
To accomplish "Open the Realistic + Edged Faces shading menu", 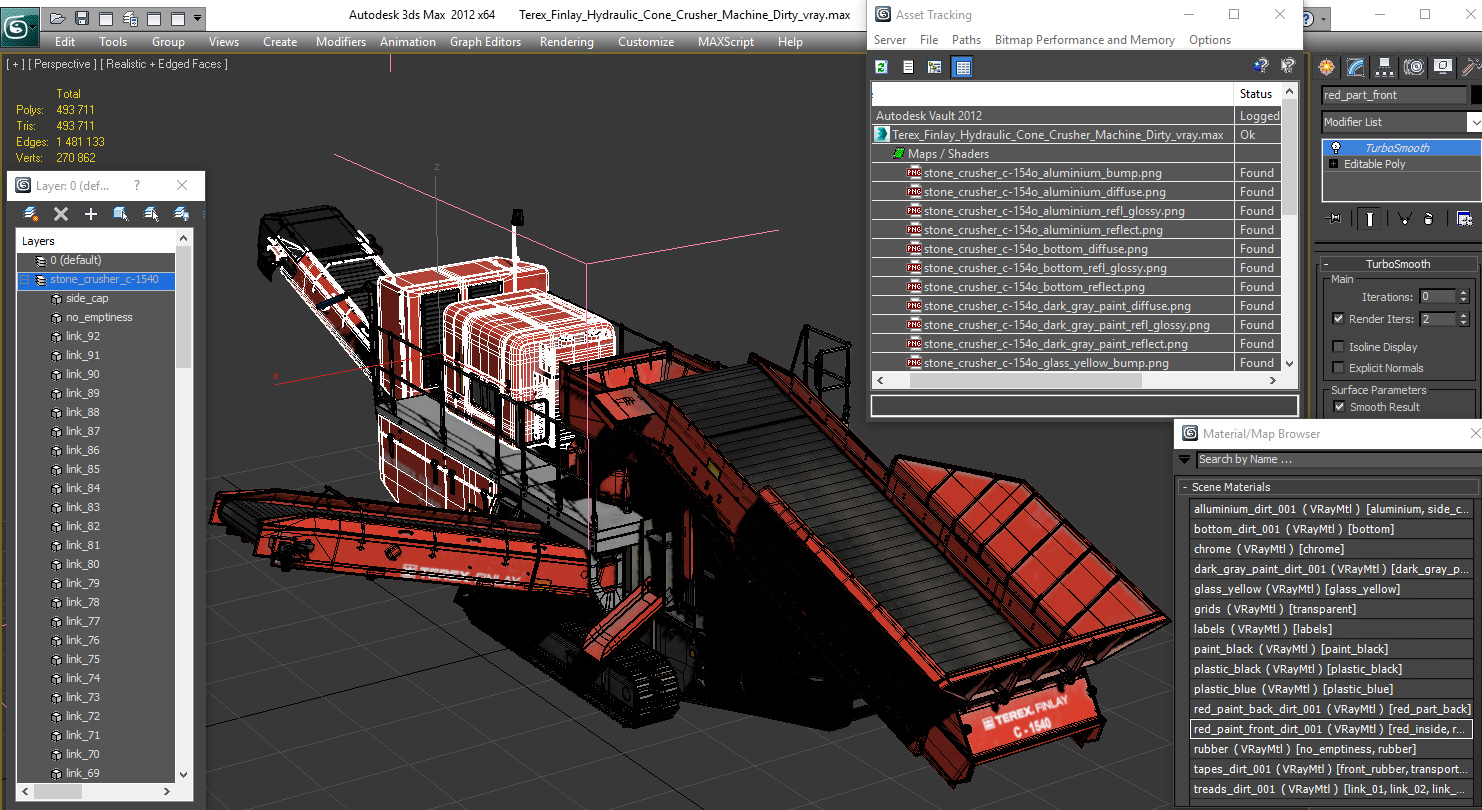I will 164,64.
